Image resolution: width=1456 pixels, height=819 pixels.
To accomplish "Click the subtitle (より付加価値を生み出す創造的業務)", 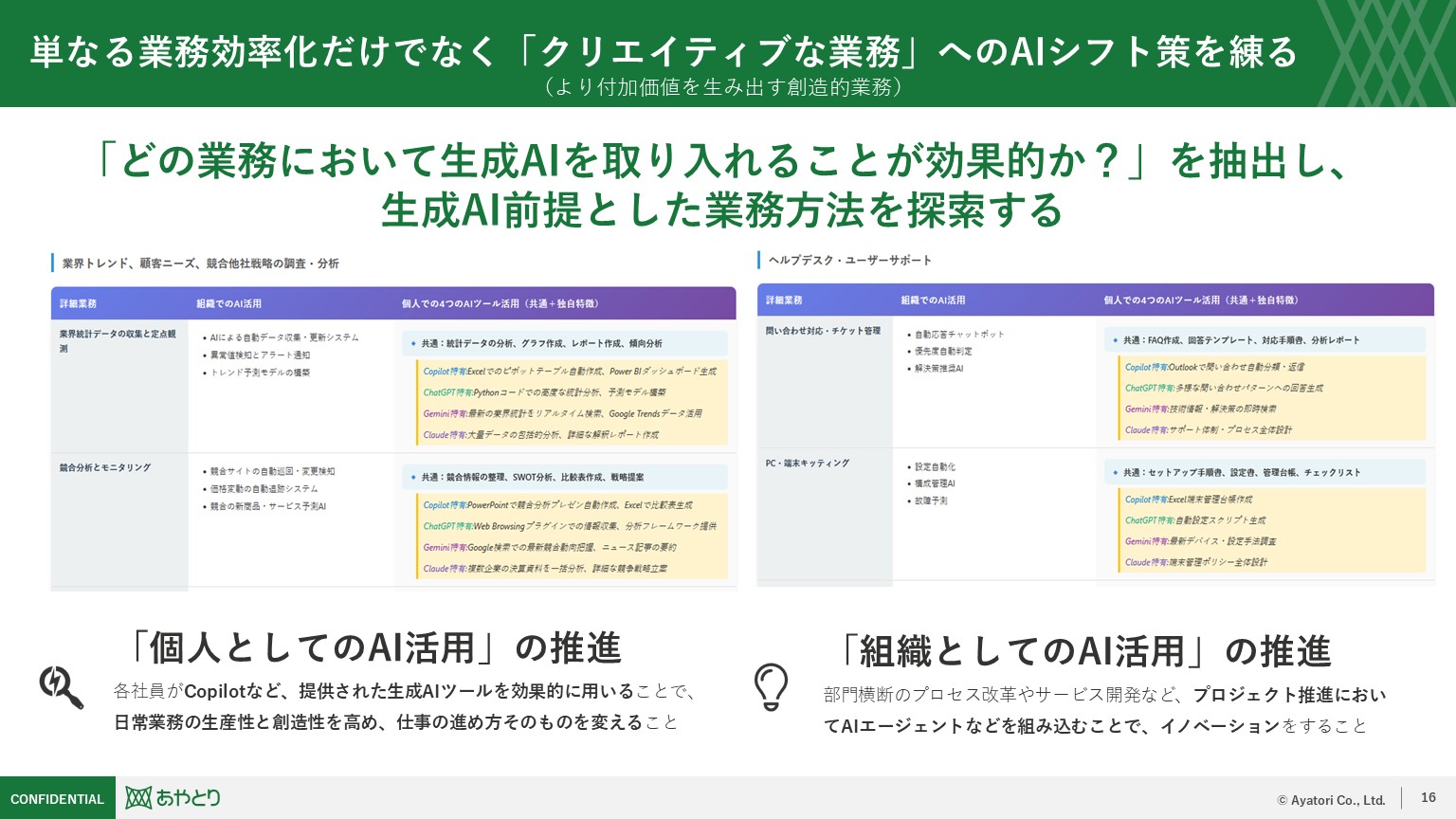I will [x=723, y=87].
